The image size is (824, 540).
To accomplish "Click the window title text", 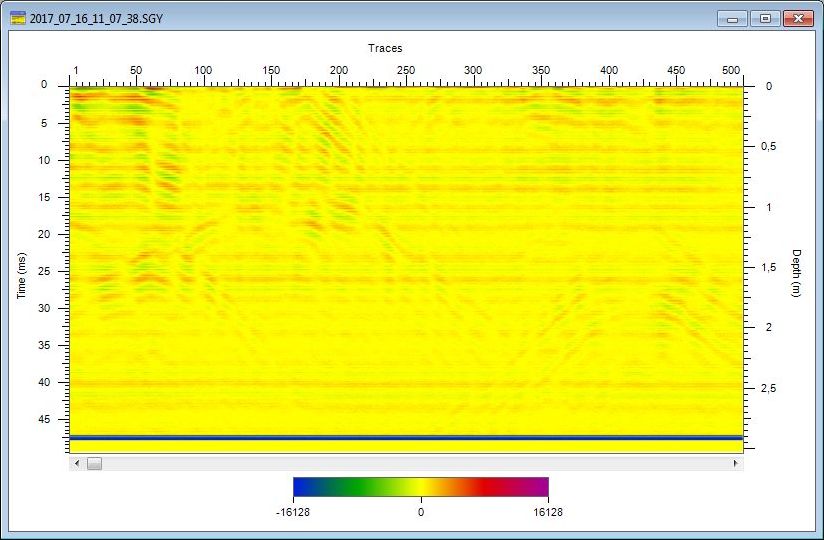I will click(x=97, y=18).
